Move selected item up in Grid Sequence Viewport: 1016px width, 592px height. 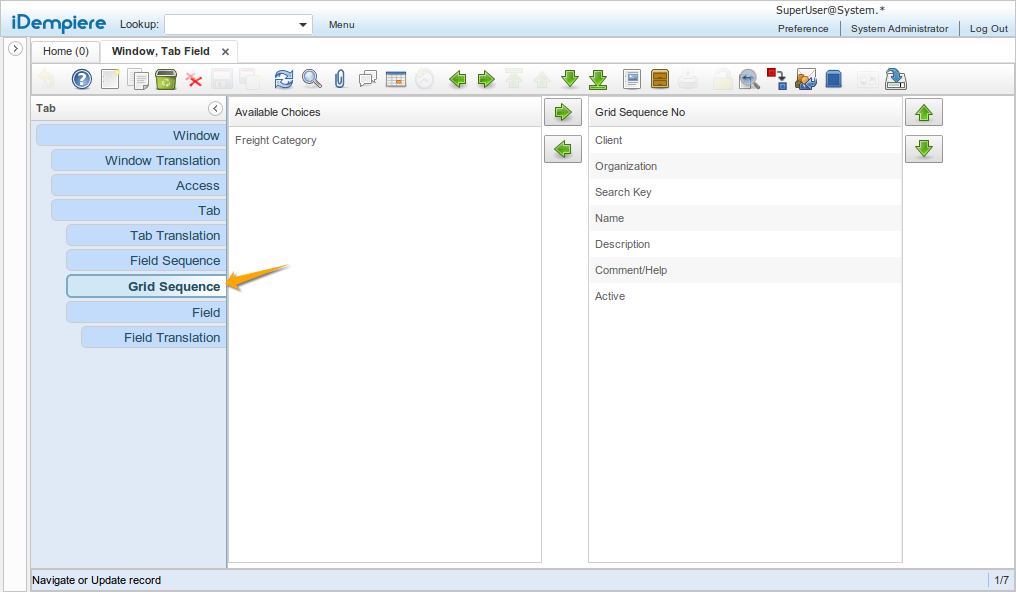[923, 113]
